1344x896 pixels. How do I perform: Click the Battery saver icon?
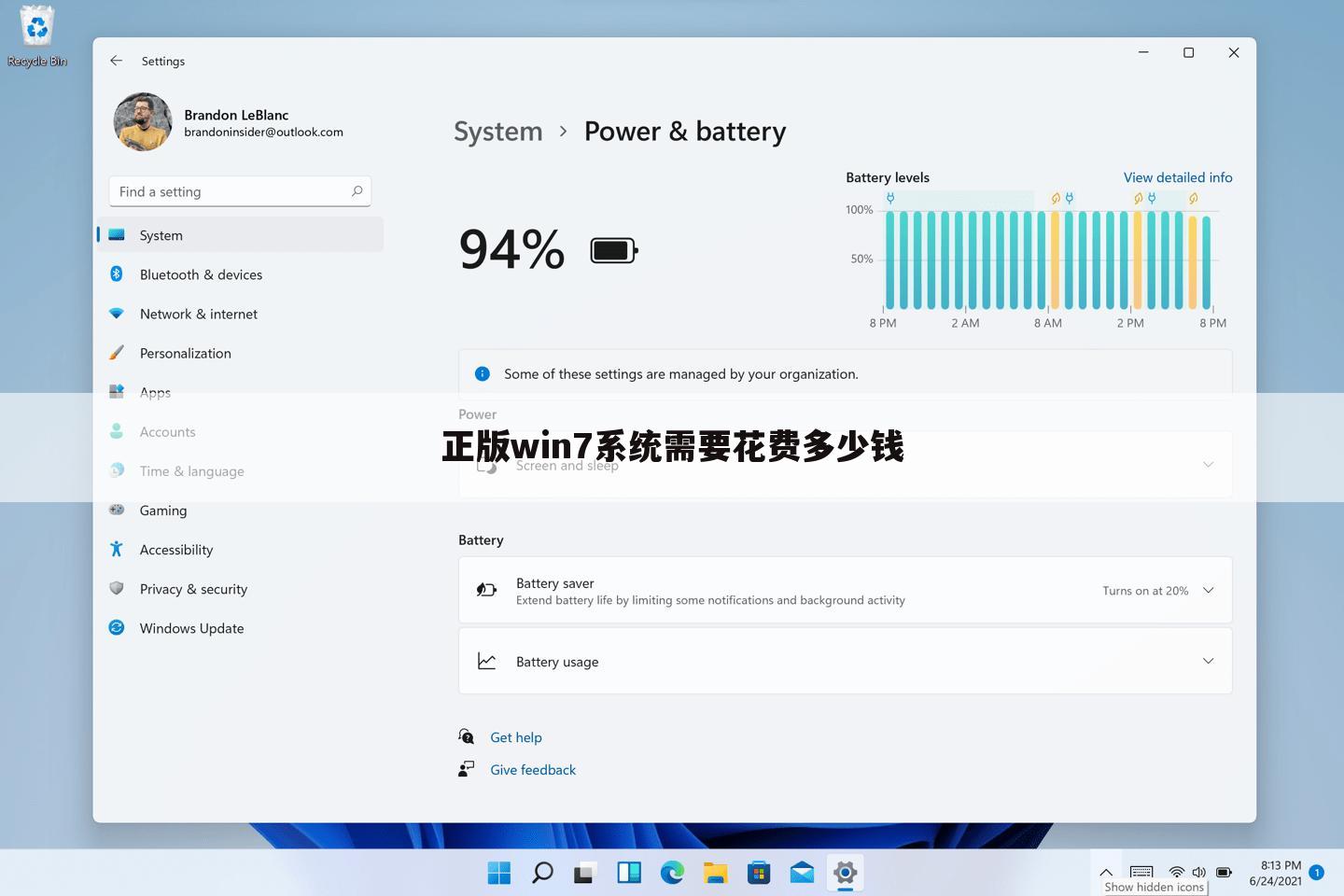pos(486,590)
